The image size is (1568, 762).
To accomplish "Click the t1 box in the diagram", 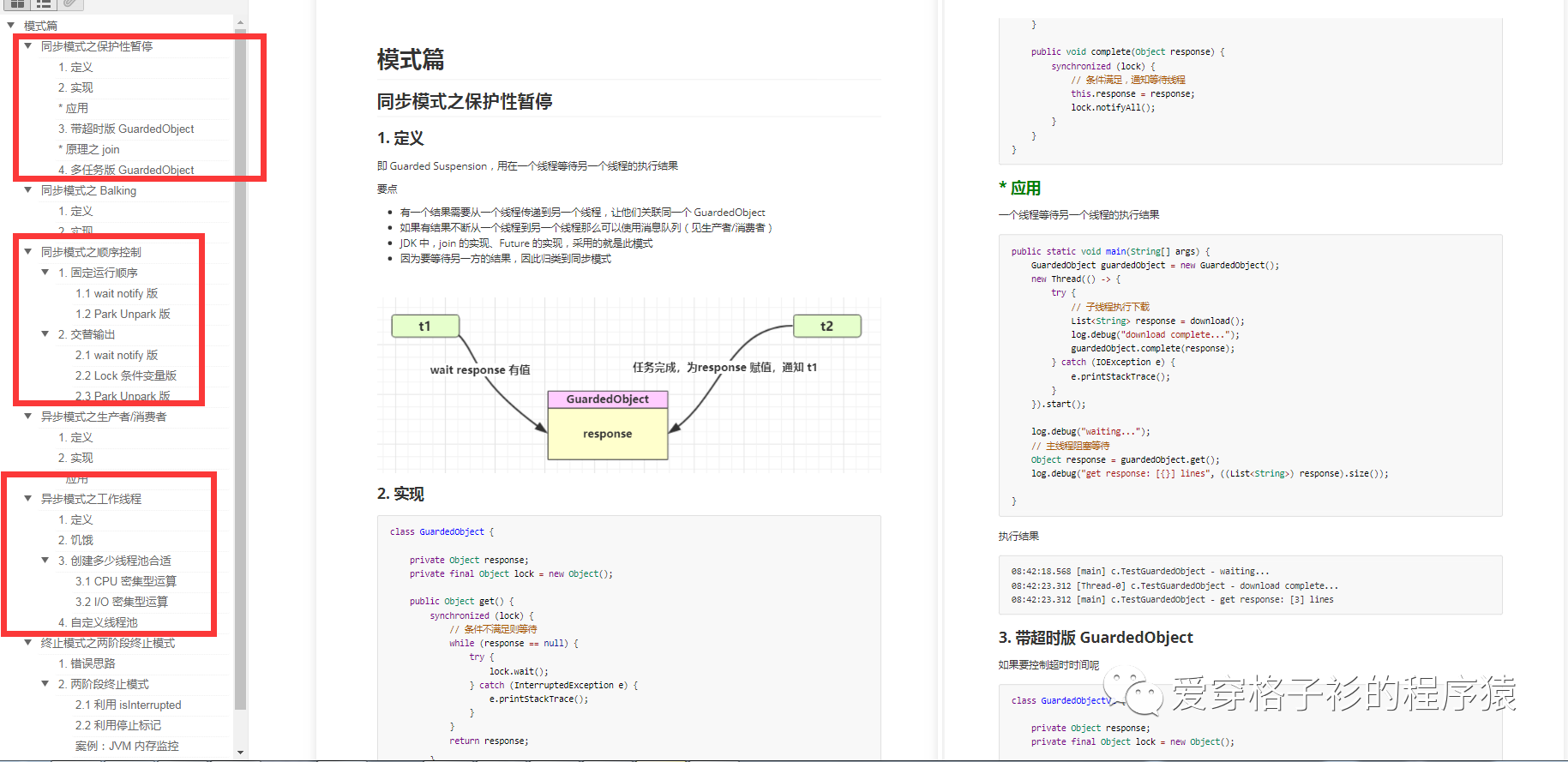I will [x=425, y=326].
